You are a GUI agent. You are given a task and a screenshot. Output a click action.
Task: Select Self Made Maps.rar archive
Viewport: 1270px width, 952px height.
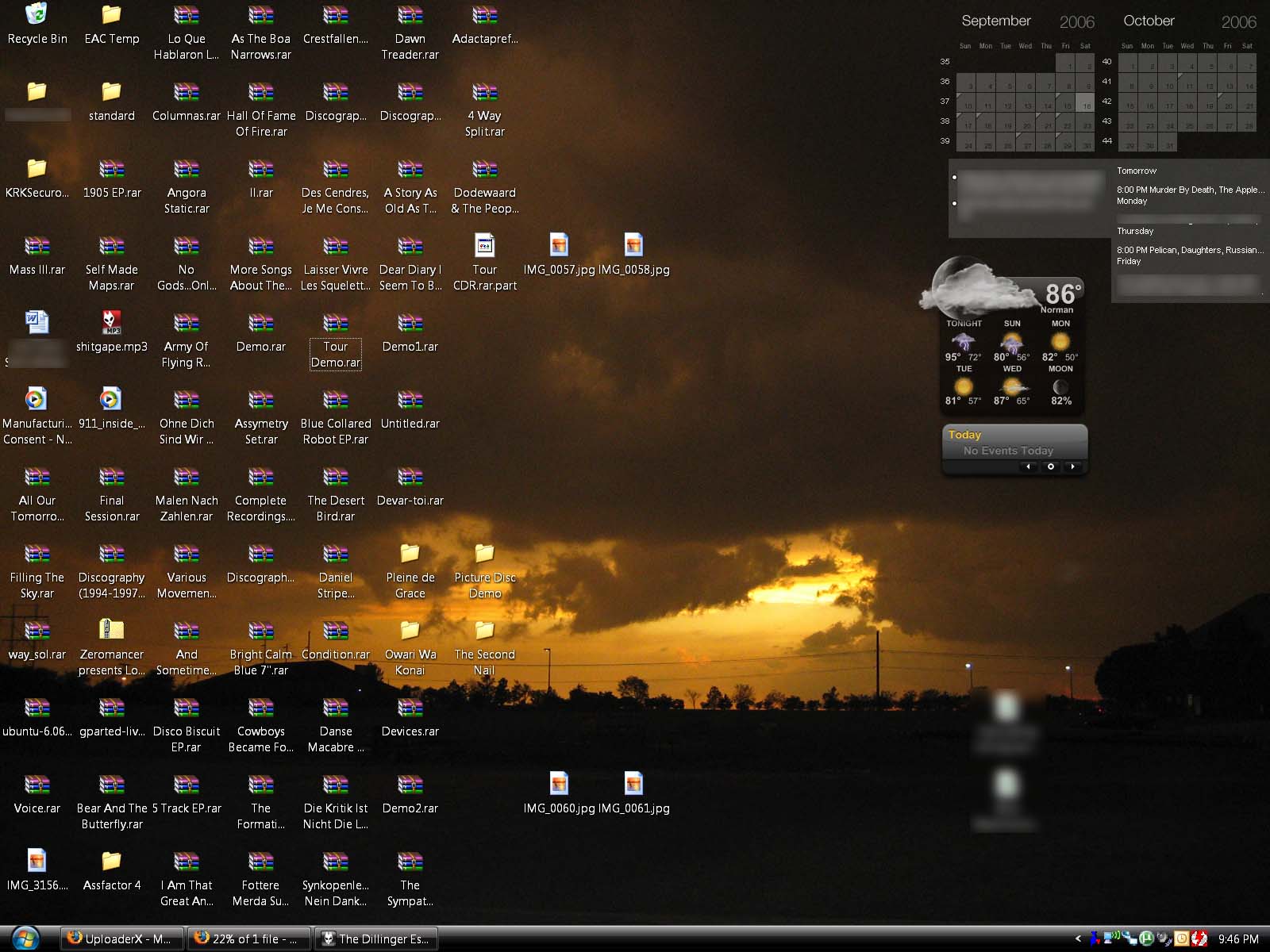(111, 263)
